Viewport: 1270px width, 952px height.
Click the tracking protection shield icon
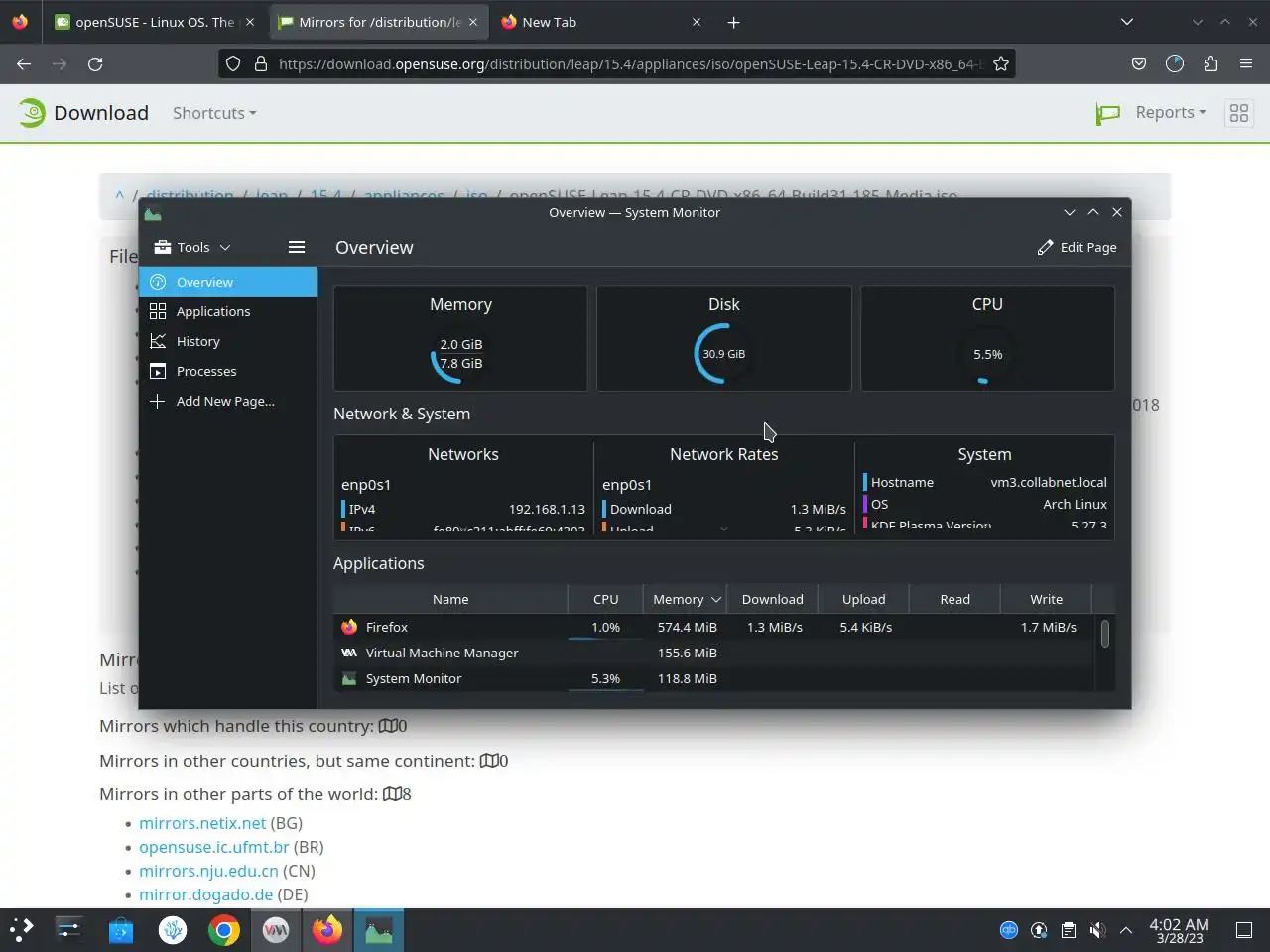pos(233,63)
